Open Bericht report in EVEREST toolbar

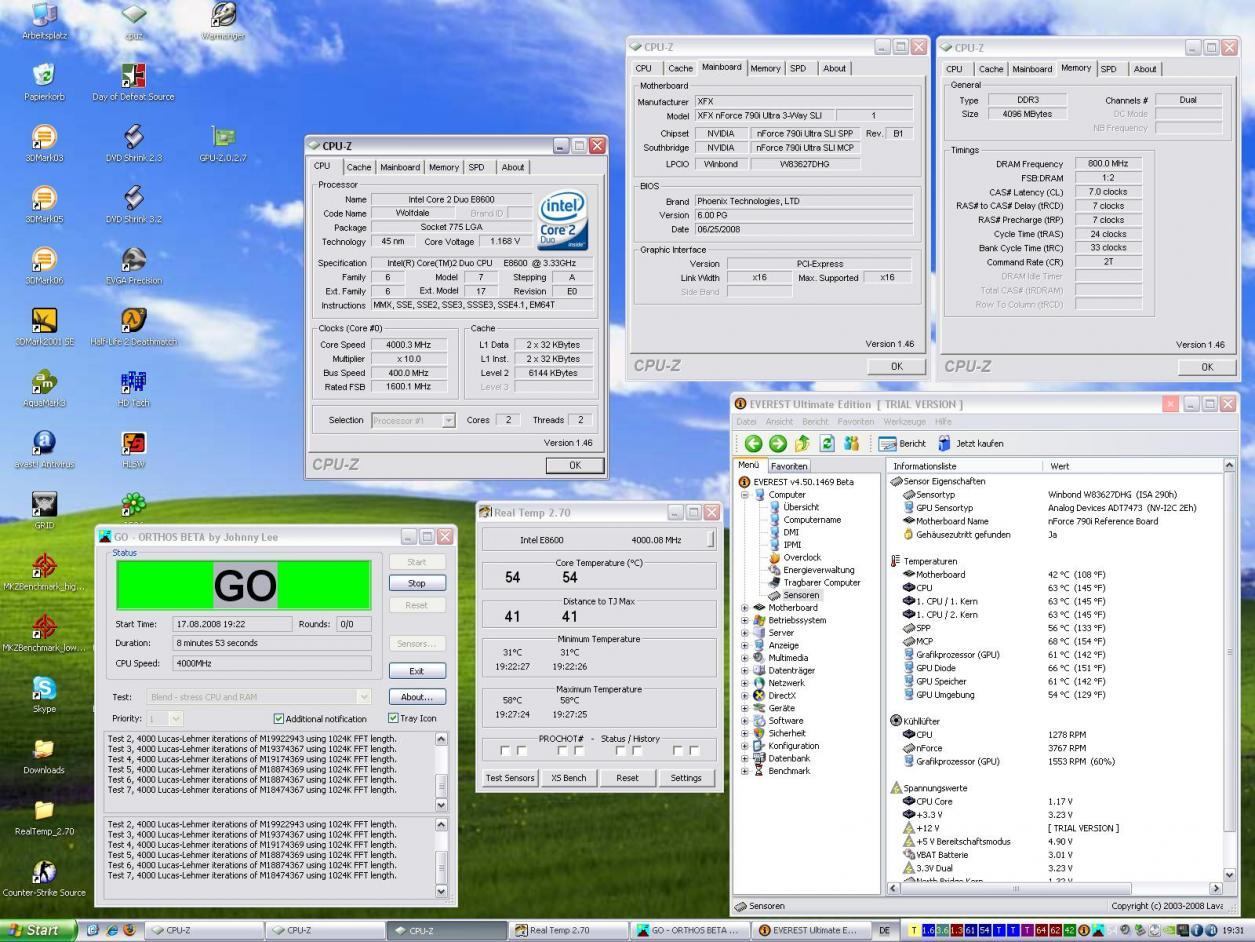pyautogui.click(x=902, y=443)
